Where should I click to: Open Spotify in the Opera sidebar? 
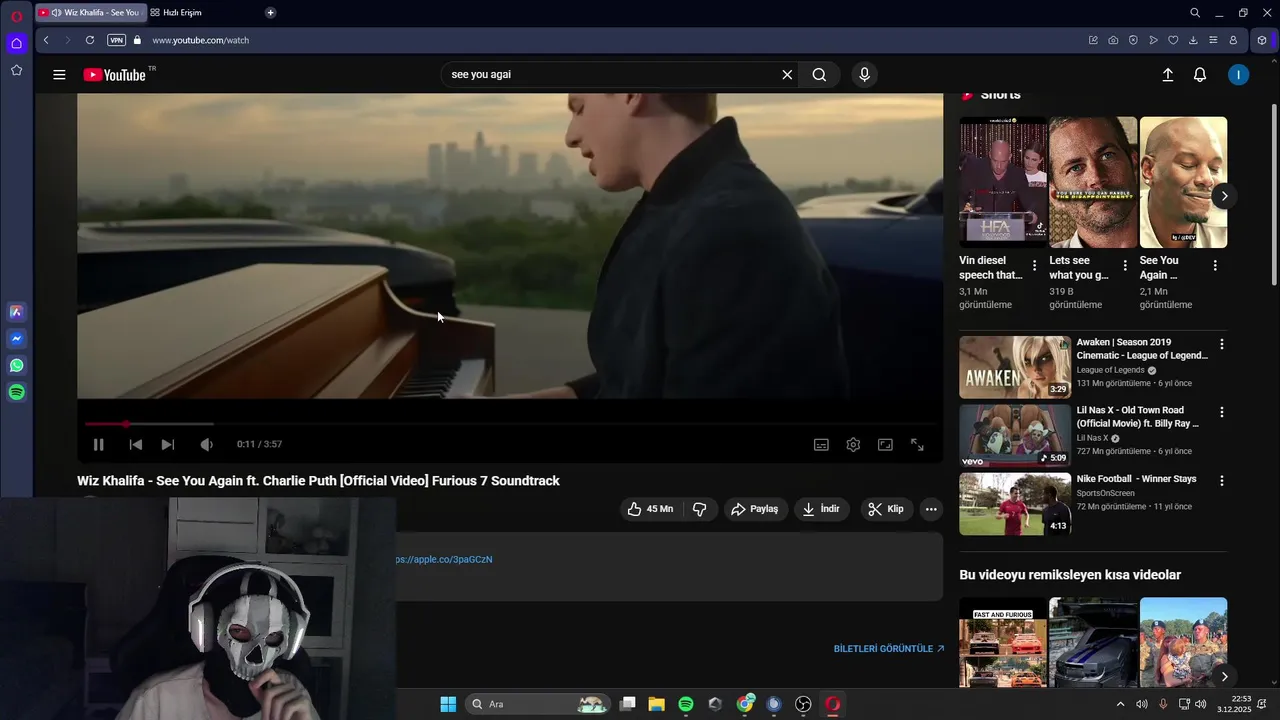(16, 393)
